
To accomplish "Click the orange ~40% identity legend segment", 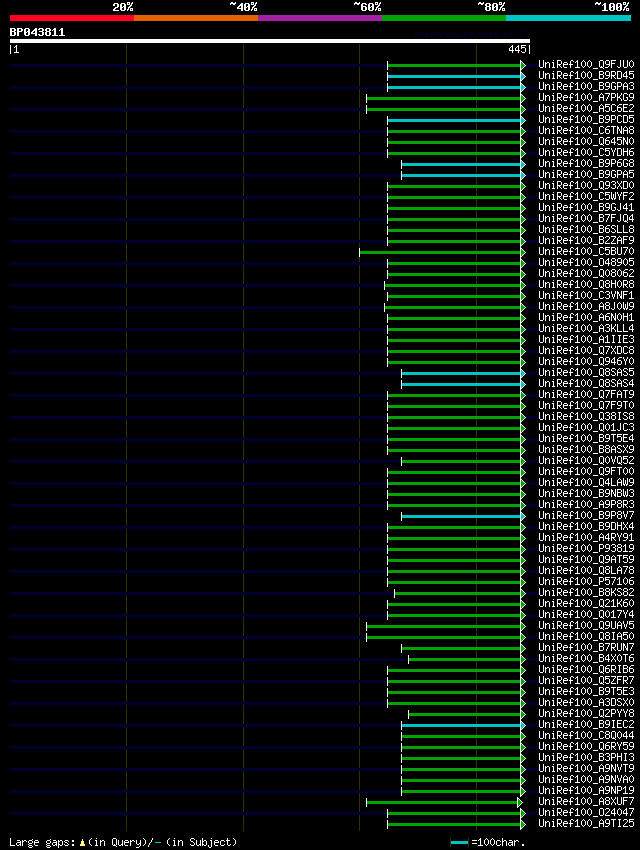I will (196, 18).
